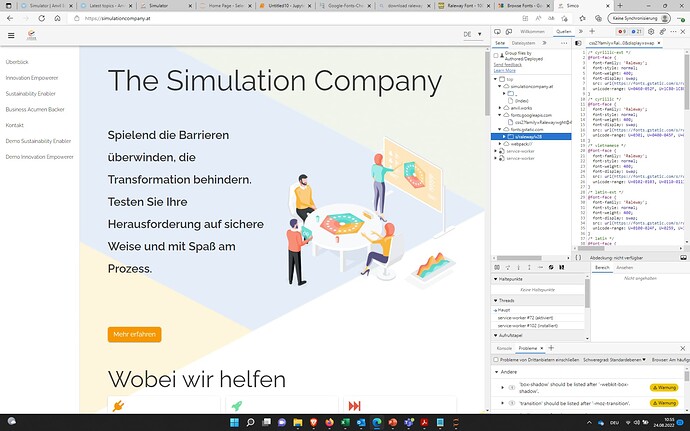This screenshot has width=690, height=431.
Task: Open the DE language dropdown
Action: tap(473, 34)
